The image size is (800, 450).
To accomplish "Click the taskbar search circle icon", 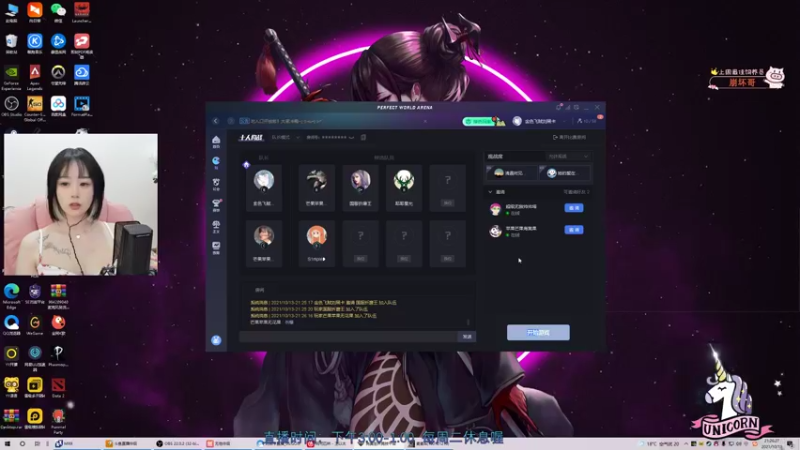I will pyautogui.click(x=22, y=444).
